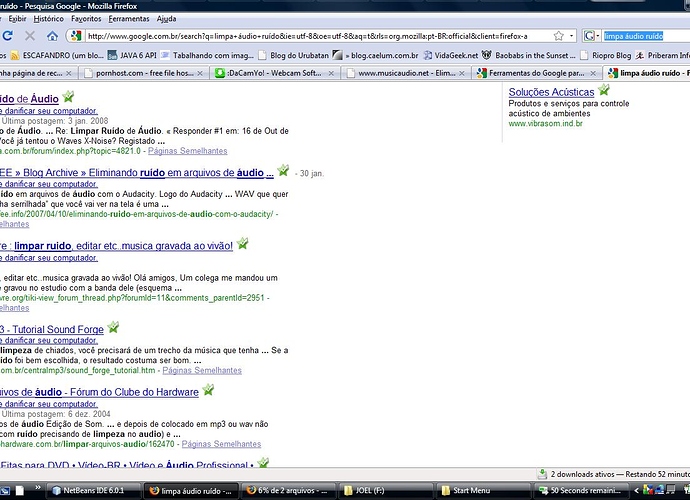The height and width of the screenshot is (500, 690).
Task: Click the star icon next to ...ido de Áudio result
Action: coord(68,96)
